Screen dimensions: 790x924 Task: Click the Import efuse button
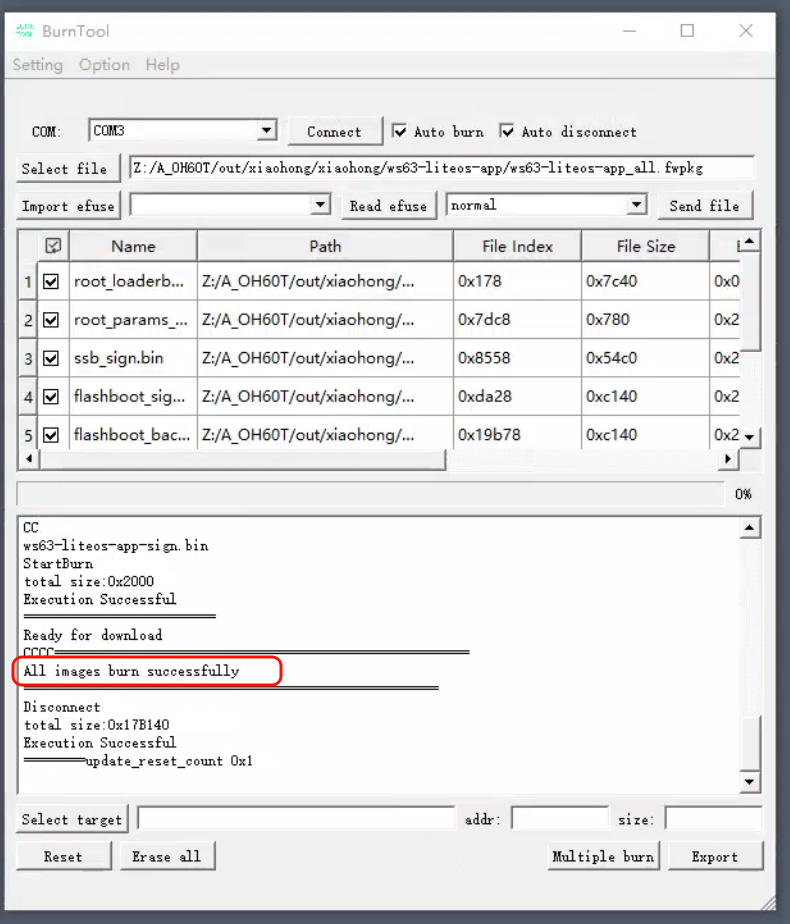68,206
